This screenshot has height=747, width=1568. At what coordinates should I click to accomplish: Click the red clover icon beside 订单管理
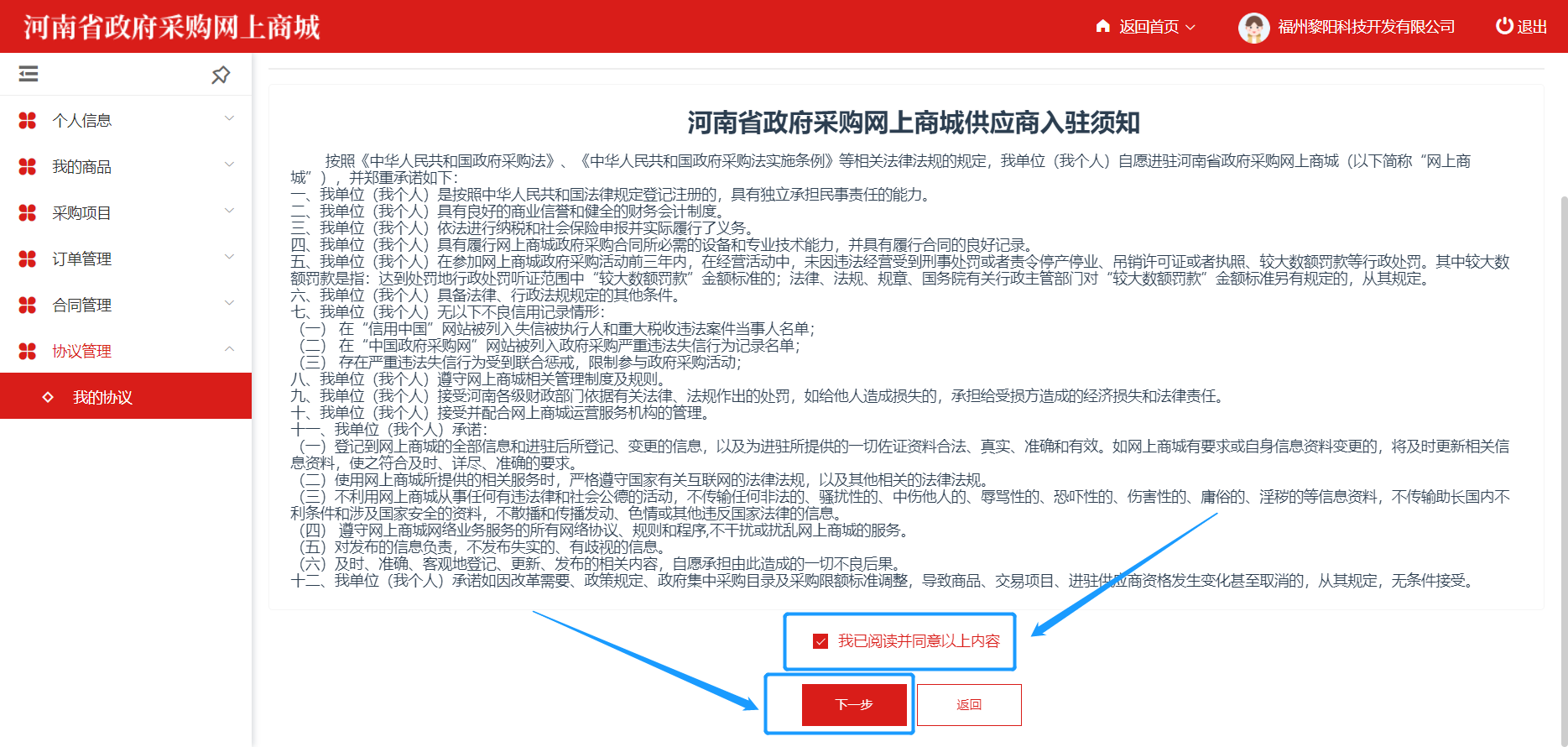[28, 259]
